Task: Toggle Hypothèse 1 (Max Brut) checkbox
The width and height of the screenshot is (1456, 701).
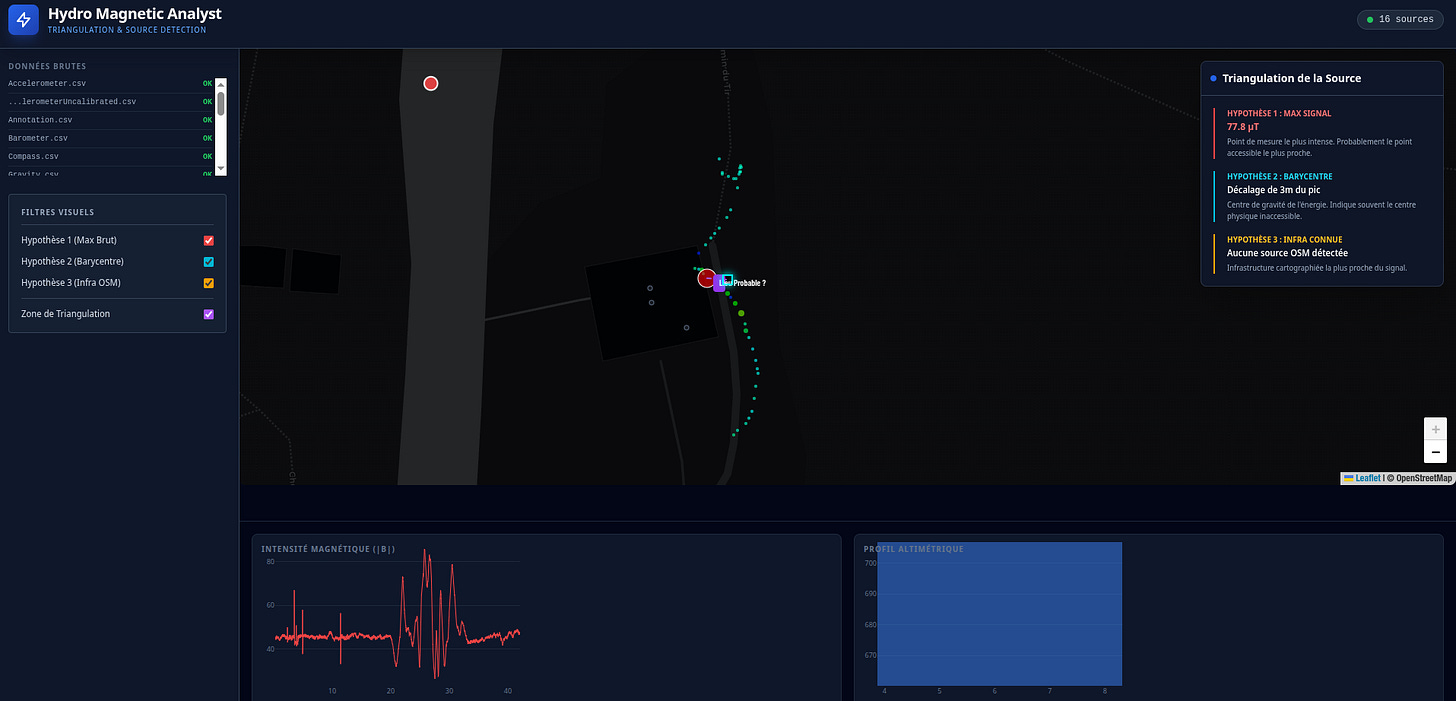Action: [209, 240]
